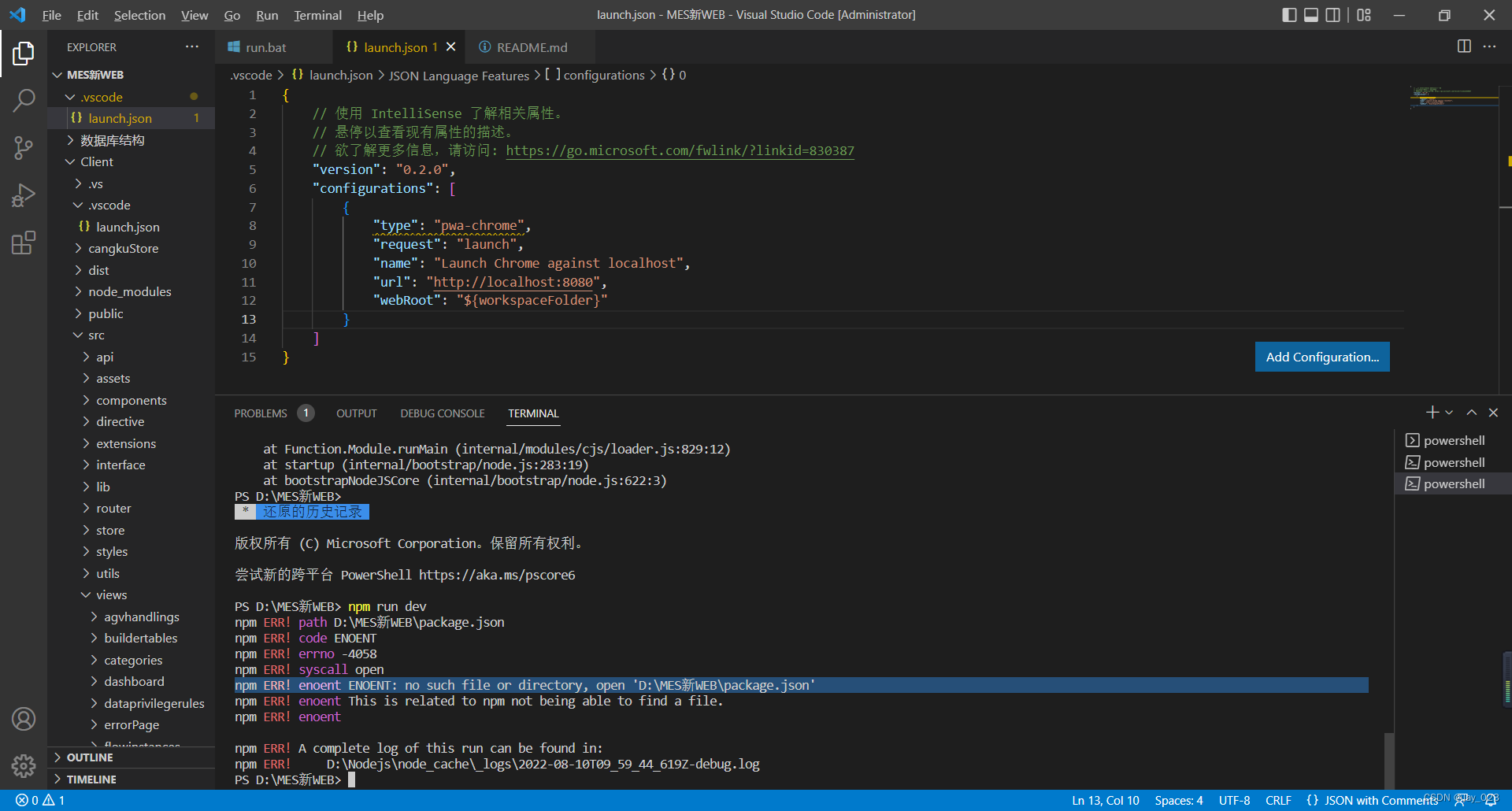Image resolution: width=1512 pixels, height=811 pixels.
Task: Change encoding via UTF-8 indicator
Action: (x=1234, y=800)
